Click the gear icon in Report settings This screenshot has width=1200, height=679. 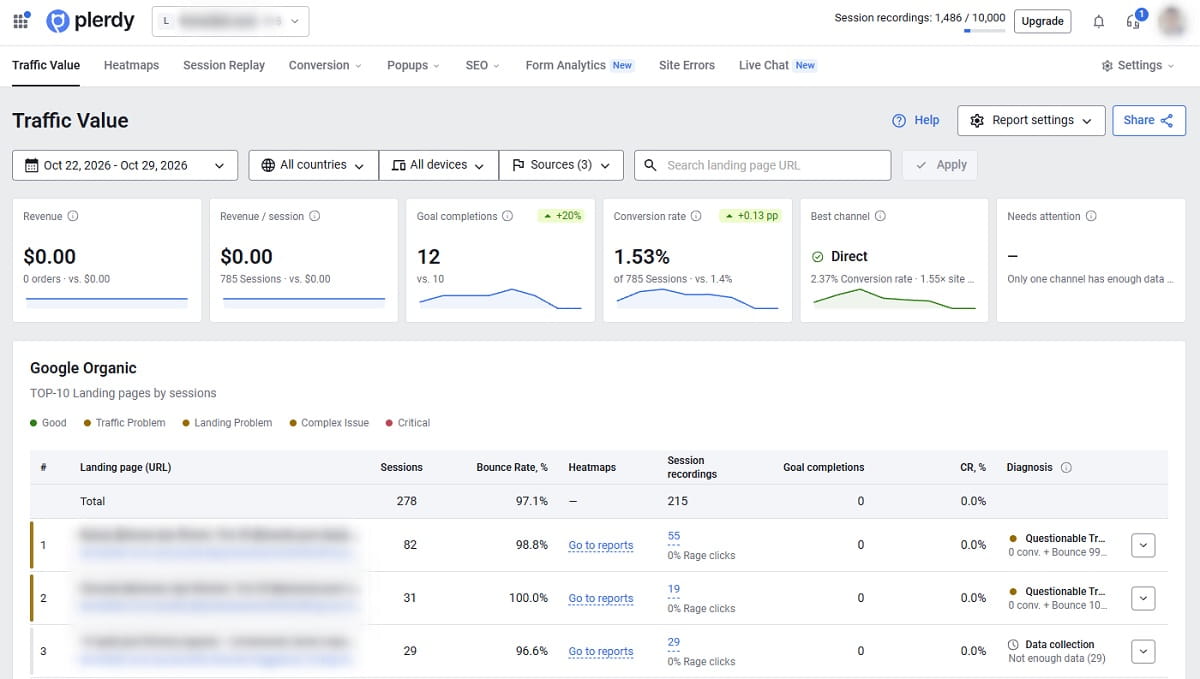pos(977,120)
